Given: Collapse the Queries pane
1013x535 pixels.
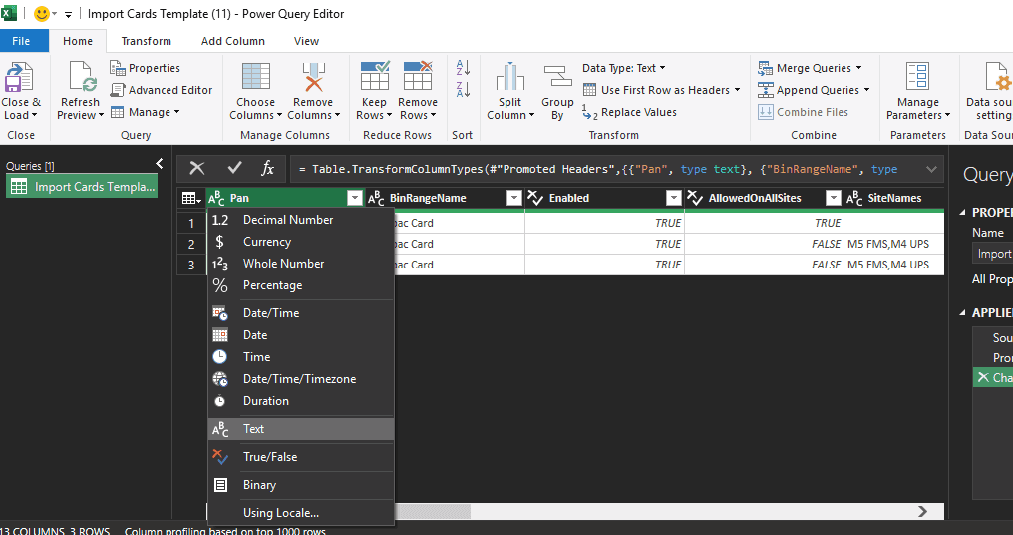Looking at the screenshot, I should (159, 164).
